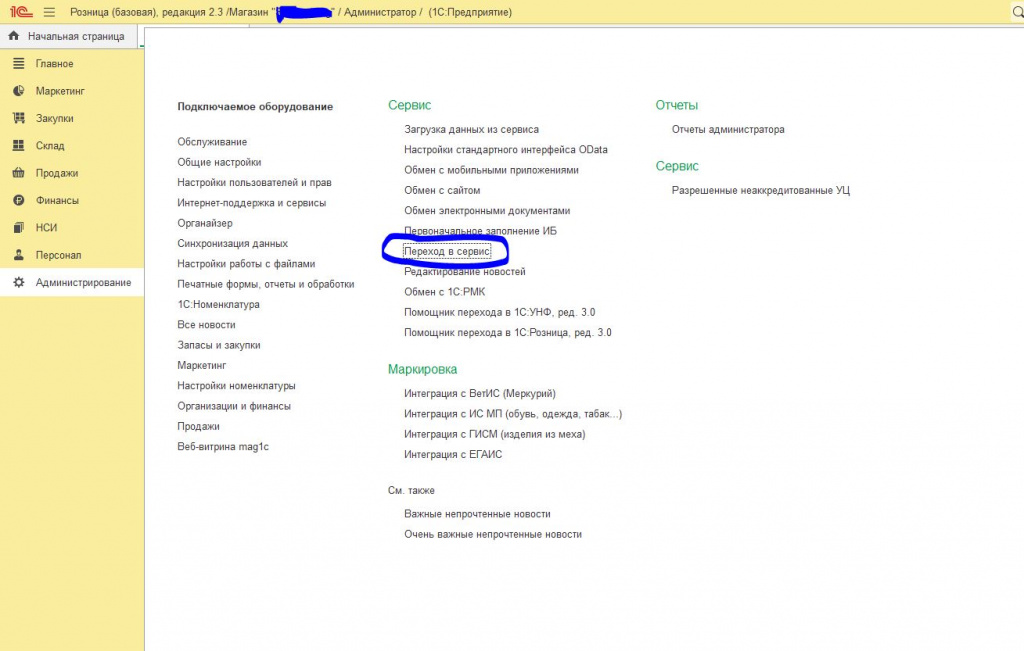
Task: Open the Продажи sidebar section
Action: pos(57,173)
